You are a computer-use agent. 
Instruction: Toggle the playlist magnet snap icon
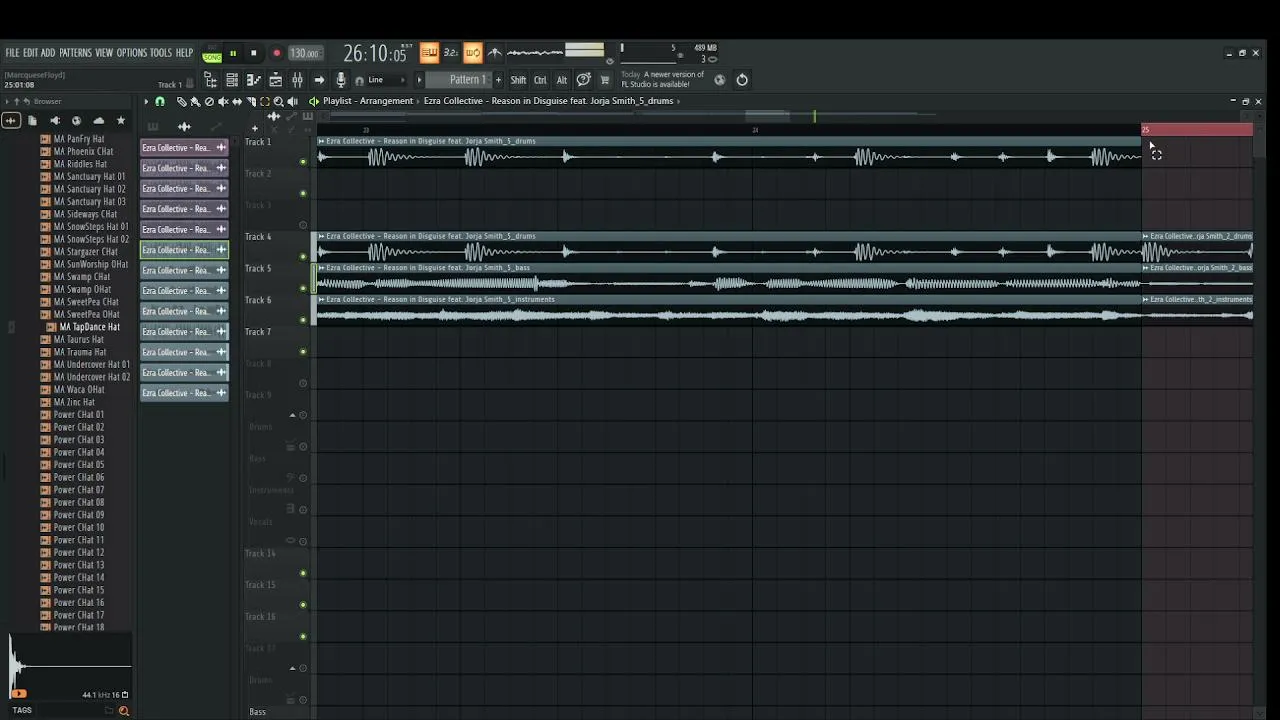tap(160, 102)
